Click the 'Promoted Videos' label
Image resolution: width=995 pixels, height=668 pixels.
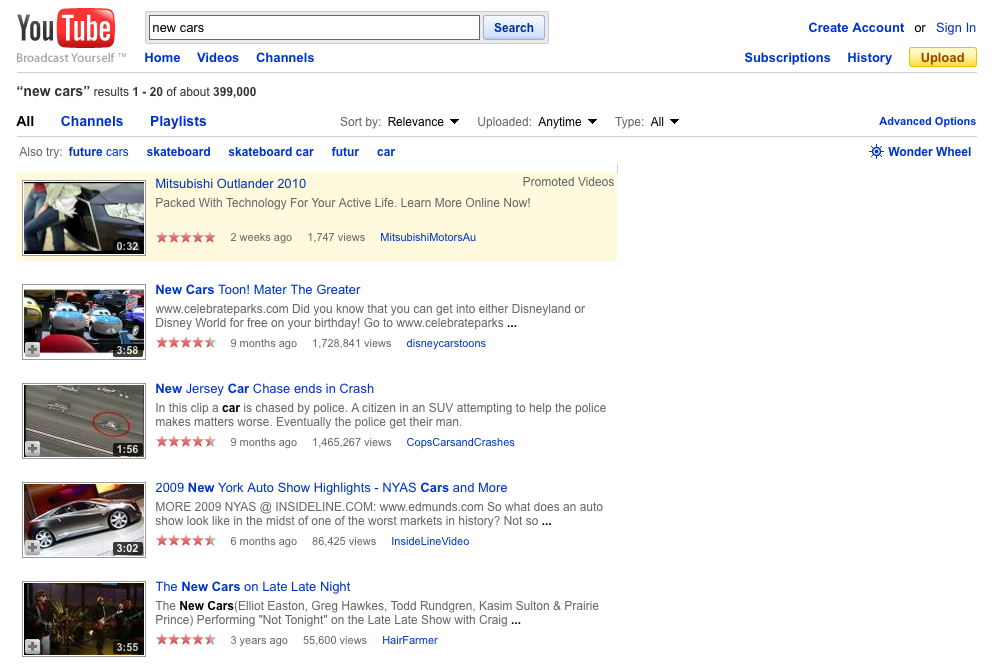568,182
